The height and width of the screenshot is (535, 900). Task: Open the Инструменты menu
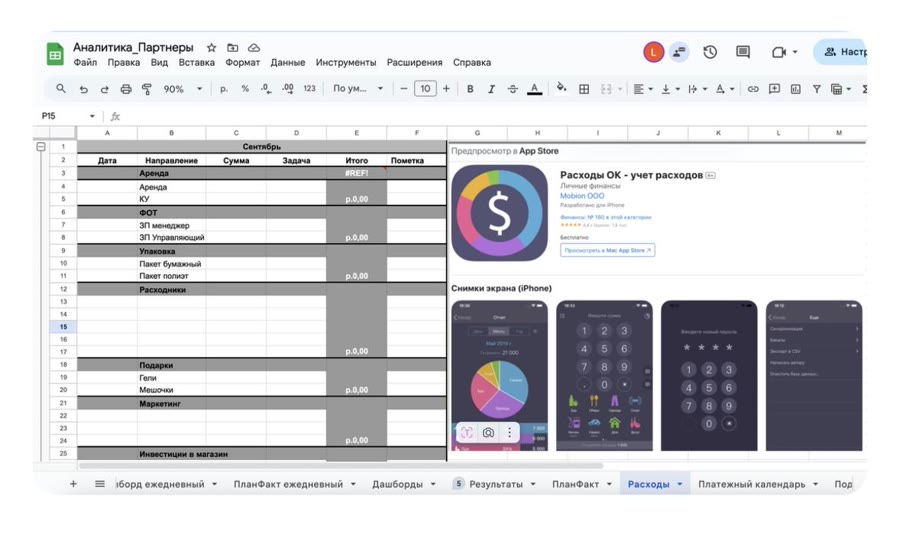tap(346, 63)
